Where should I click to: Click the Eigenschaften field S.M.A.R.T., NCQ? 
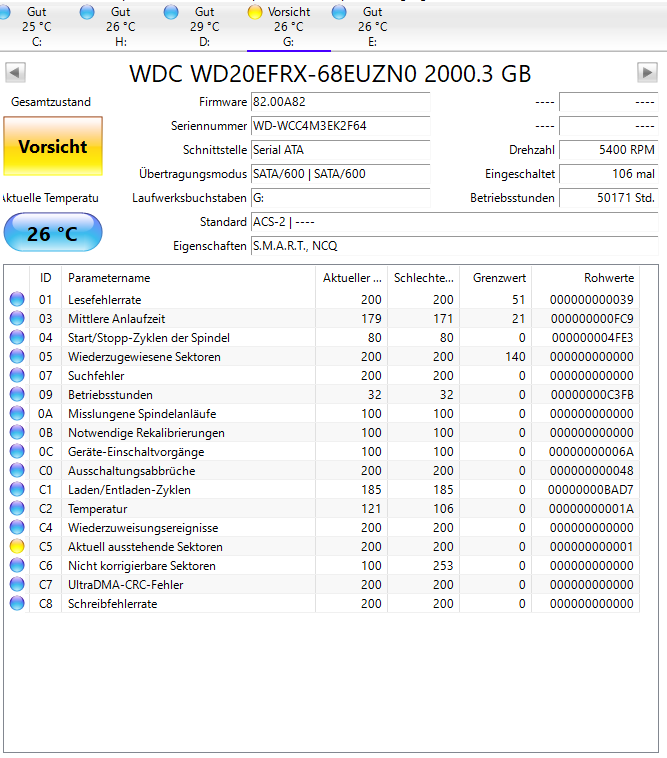tap(454, 246)
